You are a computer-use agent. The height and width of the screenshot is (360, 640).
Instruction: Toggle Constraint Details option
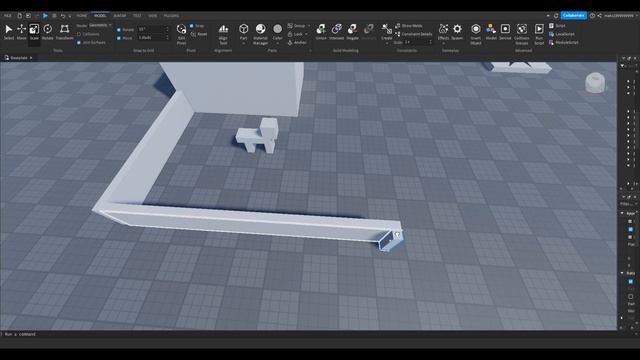coord(413,34)
